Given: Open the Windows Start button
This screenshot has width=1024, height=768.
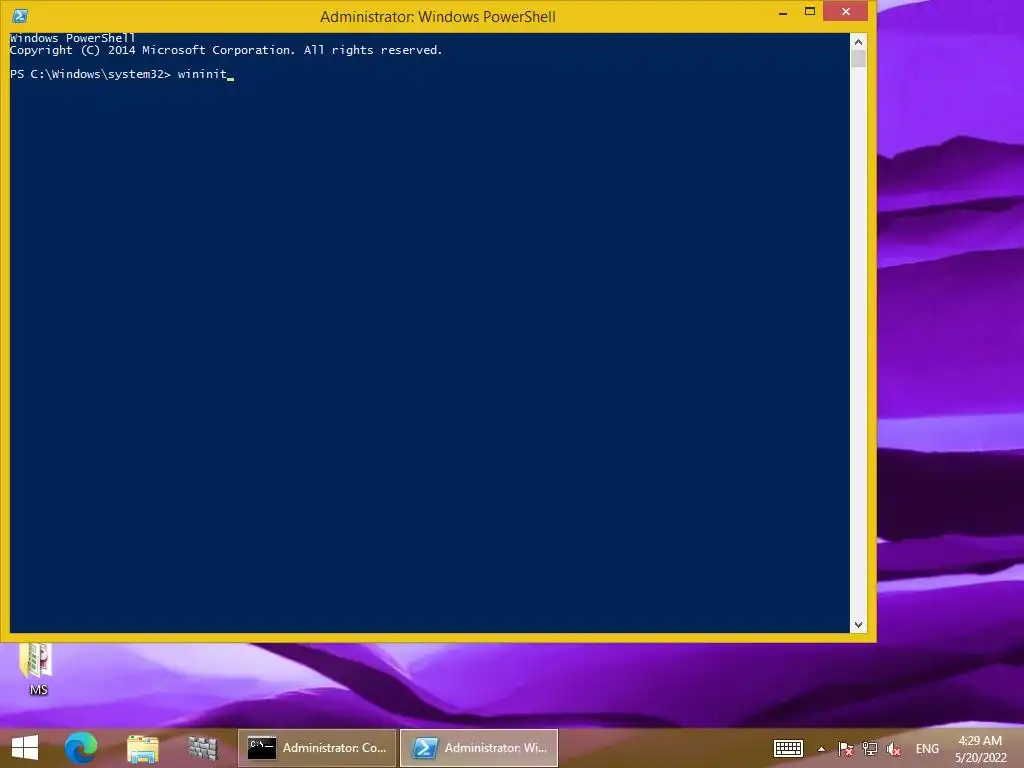Looking at the screenshot, I should click(x=25, y=748).
